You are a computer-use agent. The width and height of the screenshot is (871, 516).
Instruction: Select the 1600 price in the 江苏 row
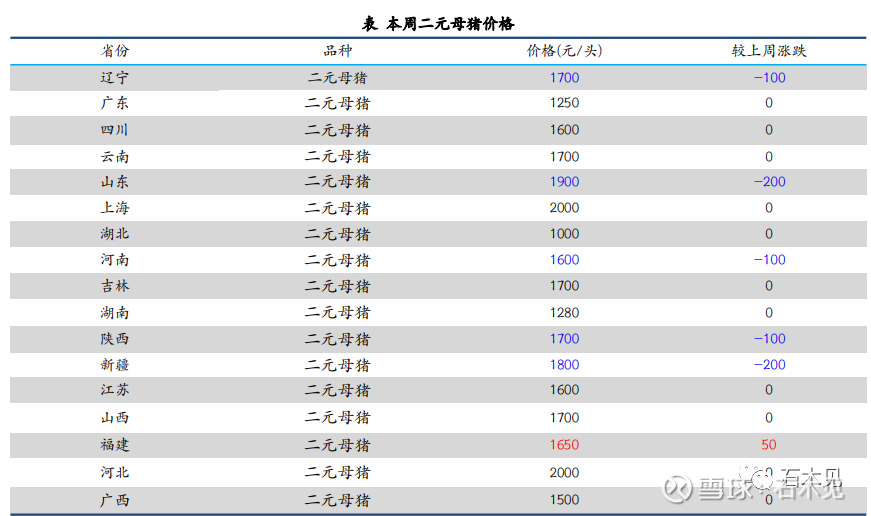tap(564, 390)
